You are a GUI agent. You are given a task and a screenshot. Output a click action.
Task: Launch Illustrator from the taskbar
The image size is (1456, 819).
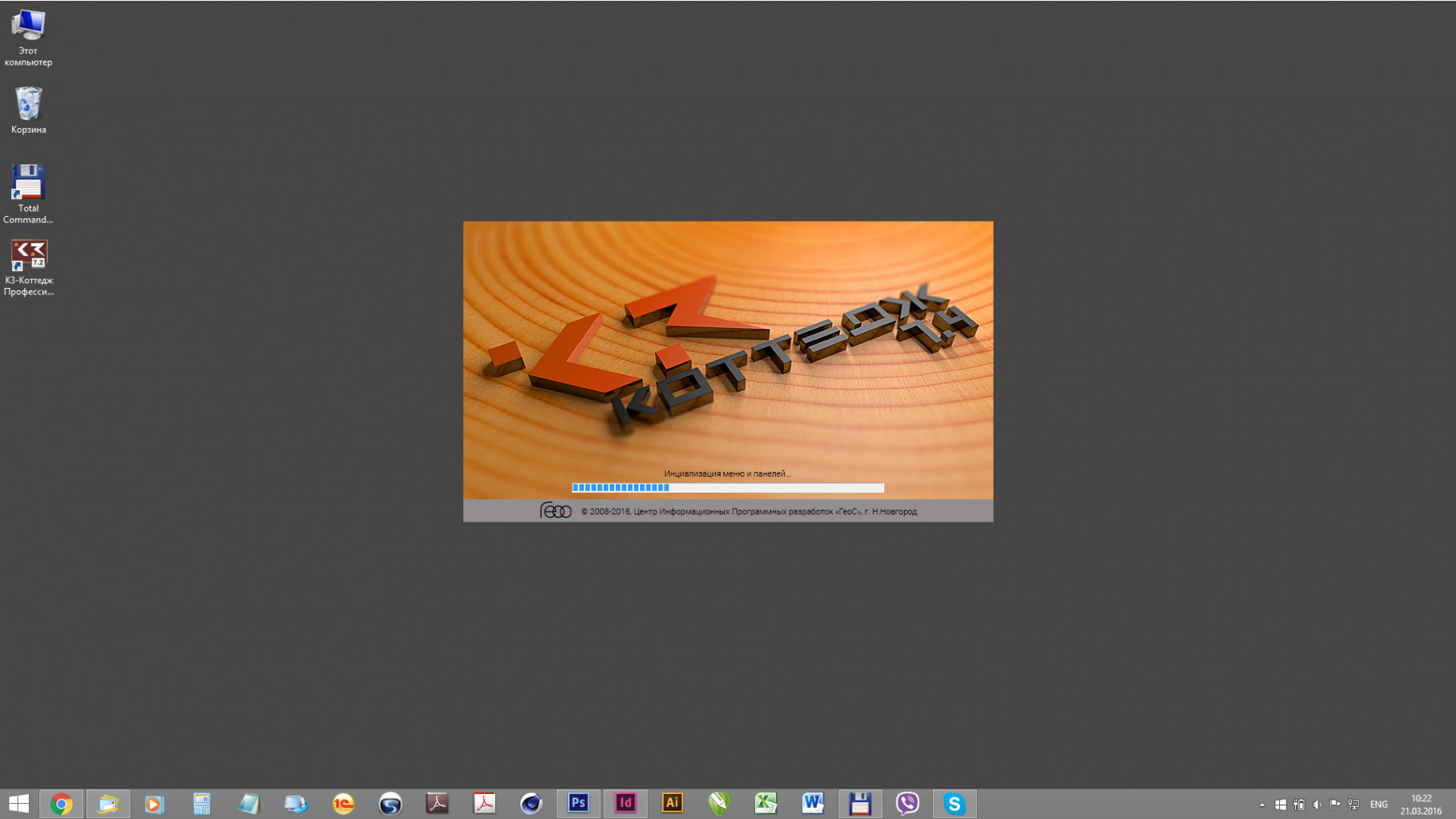coord(672,804)
